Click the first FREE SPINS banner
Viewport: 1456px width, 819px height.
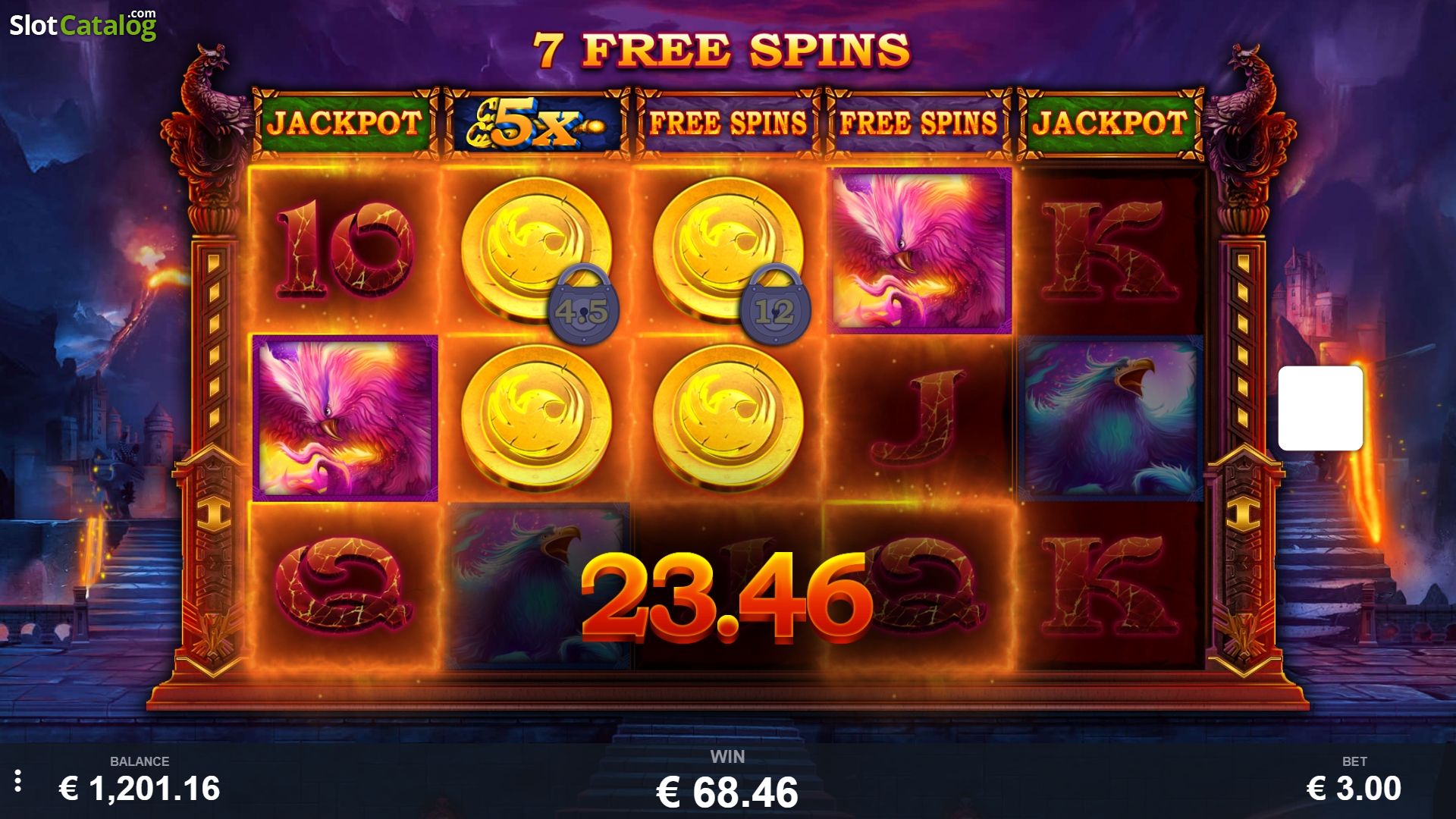(x=727, y=124)
